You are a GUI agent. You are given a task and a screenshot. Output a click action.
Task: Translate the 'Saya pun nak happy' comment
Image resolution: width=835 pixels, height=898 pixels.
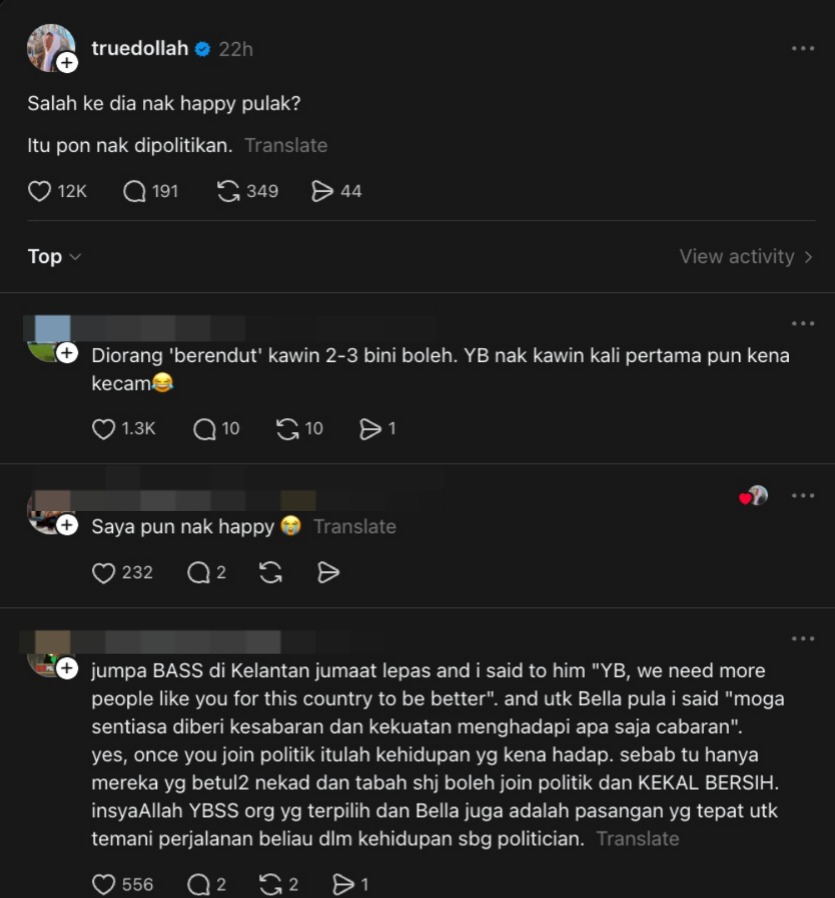[x=355, y=526]
